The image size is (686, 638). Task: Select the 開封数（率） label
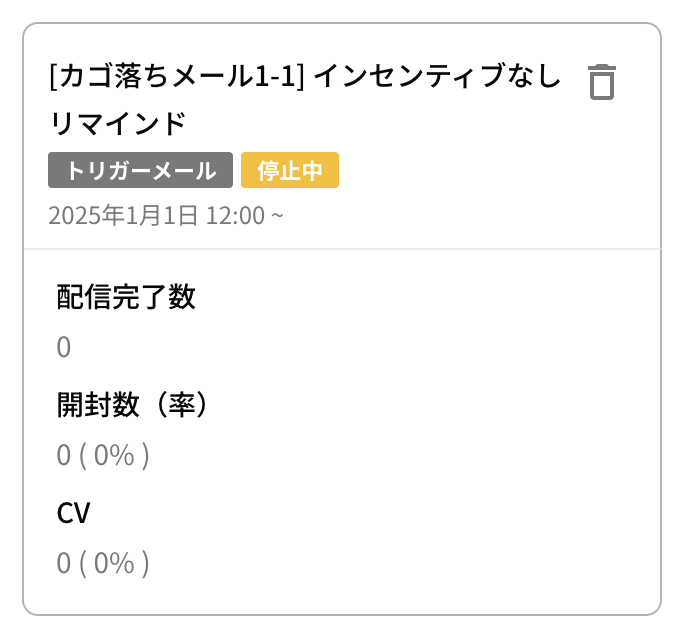click(x=131, y=405)
